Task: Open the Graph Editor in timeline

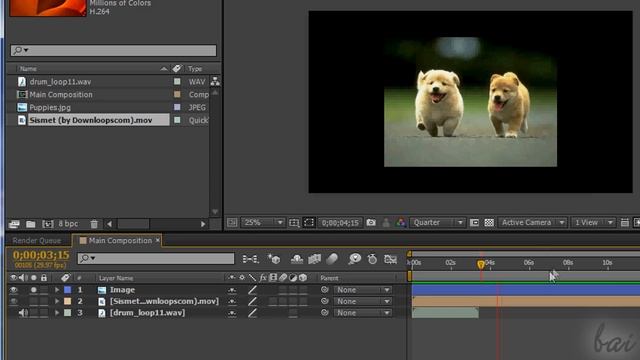Action: click(391, 259)
